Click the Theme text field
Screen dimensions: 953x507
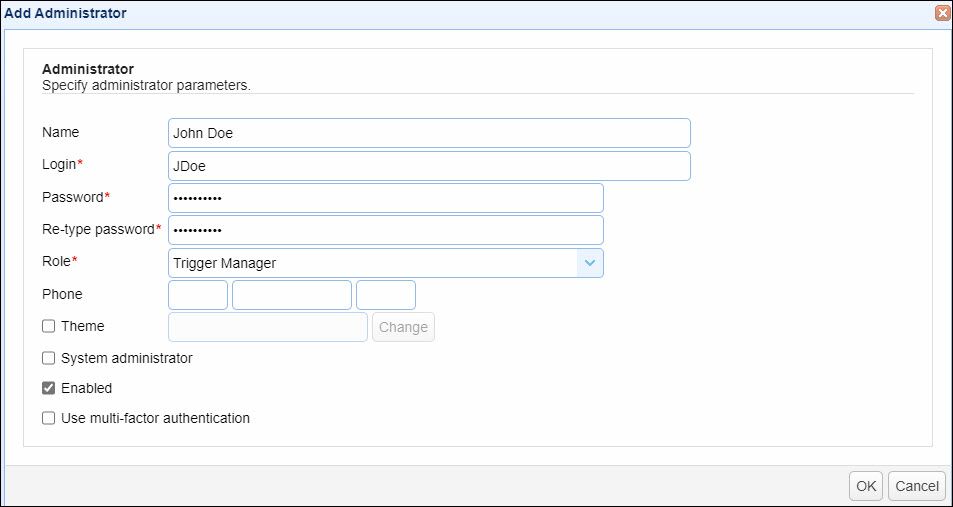268,327
